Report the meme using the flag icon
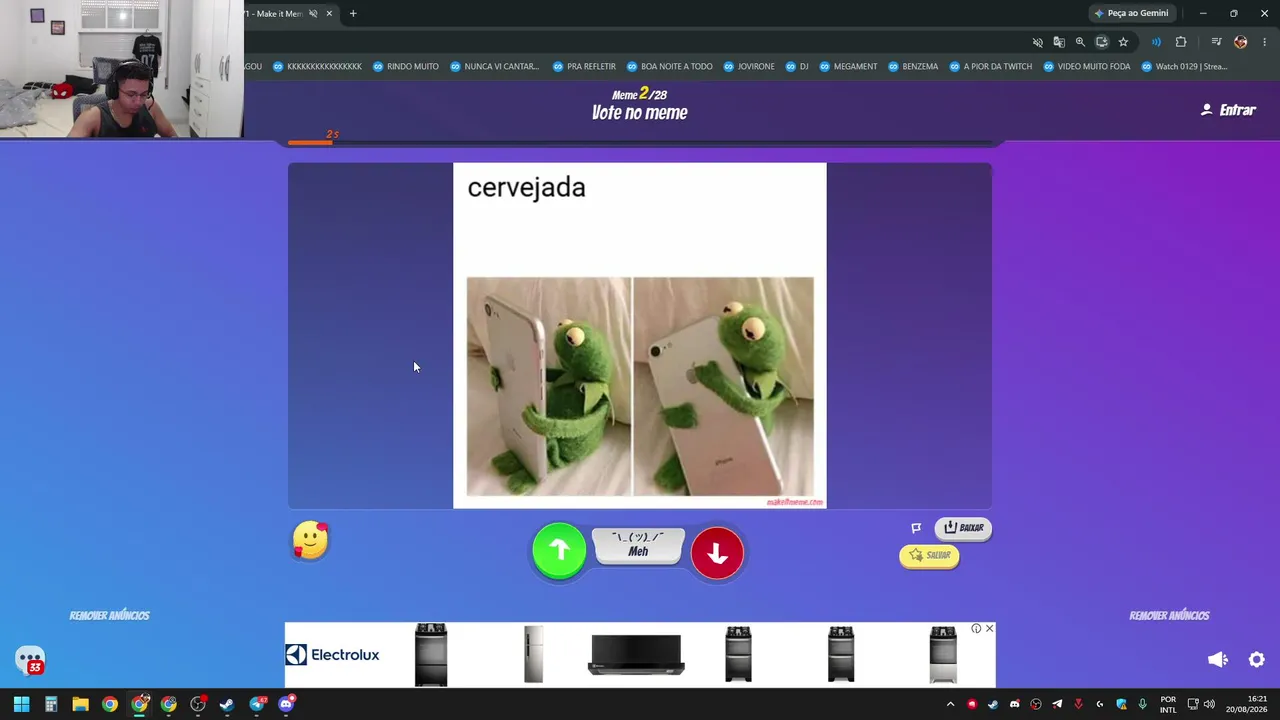Screen dimensions: 1280x720 [916, 528]
